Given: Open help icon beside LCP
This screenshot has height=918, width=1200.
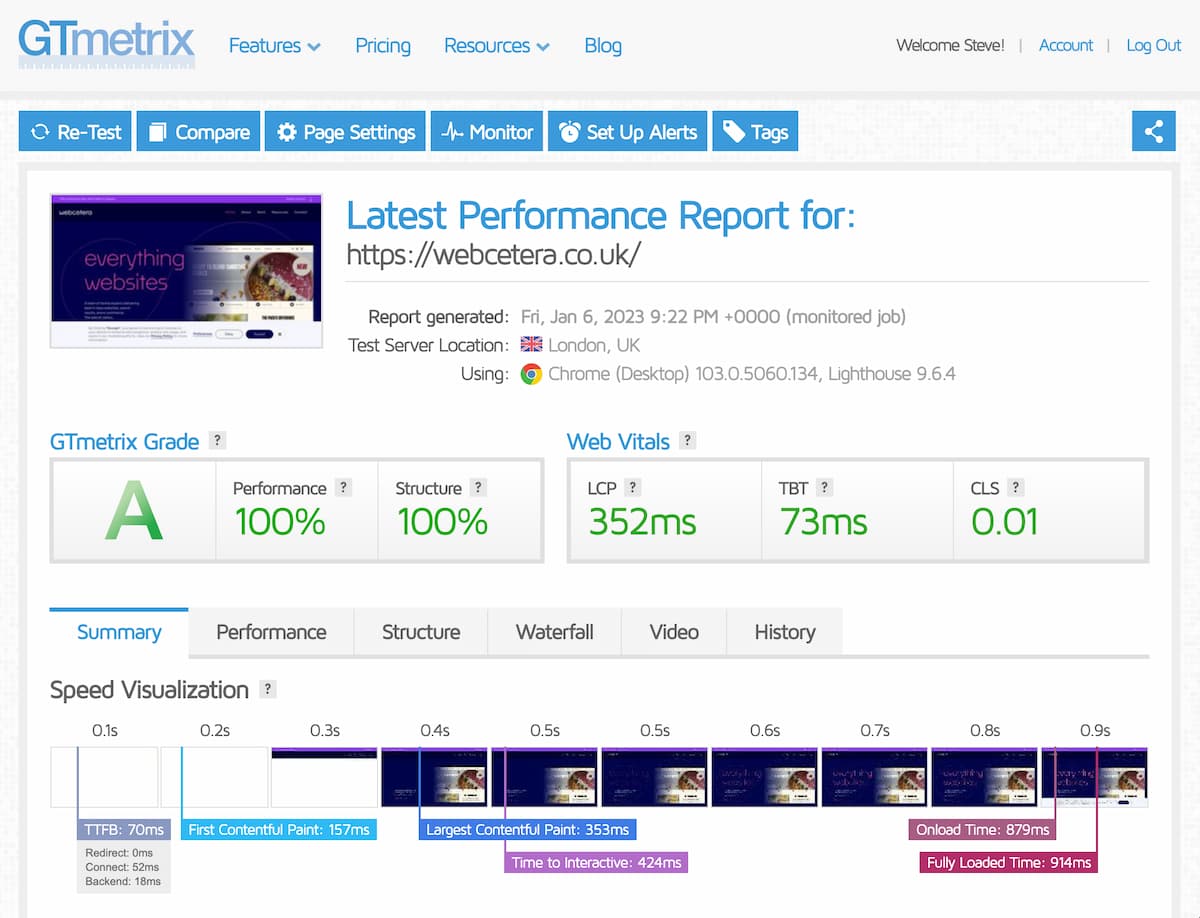Looking at the screenshot, I should pos(632,487).
